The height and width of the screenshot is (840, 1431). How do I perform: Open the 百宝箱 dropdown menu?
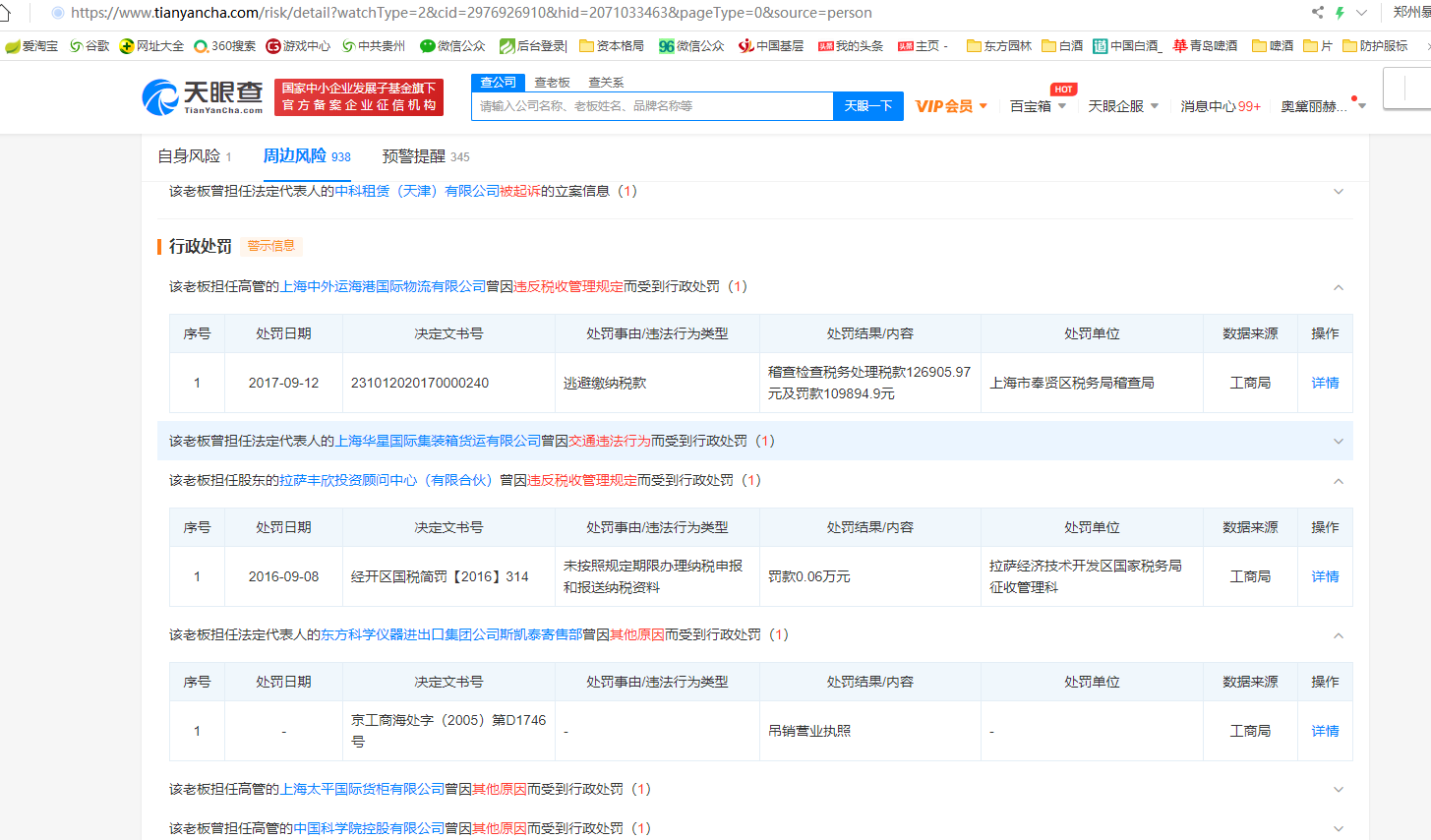point(1038,106)
